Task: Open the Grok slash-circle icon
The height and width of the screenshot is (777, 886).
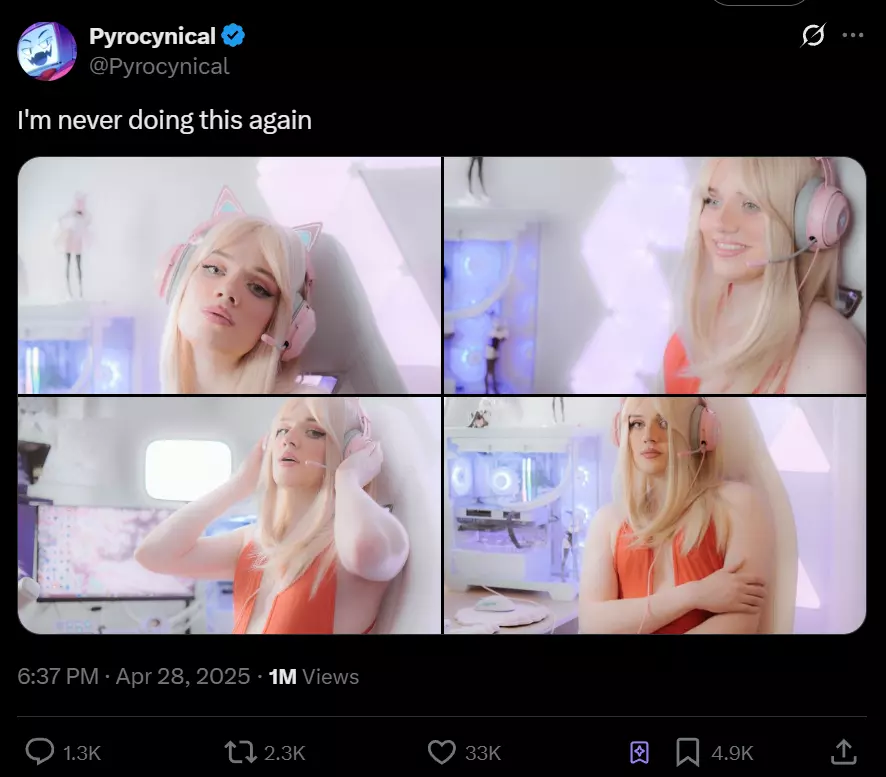Action: coord(813,35)
